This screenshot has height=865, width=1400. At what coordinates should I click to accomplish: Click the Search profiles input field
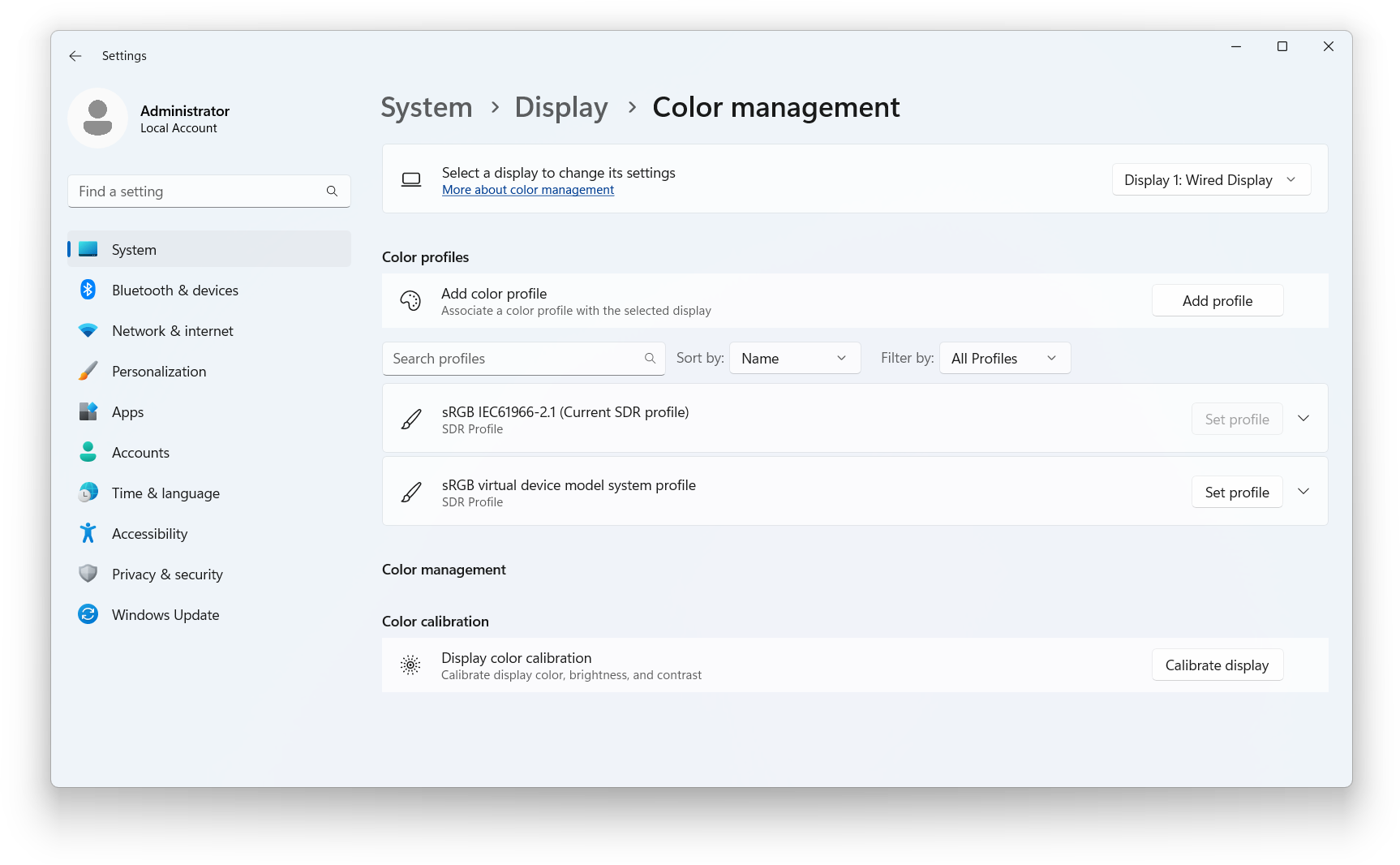click(514, 359)
